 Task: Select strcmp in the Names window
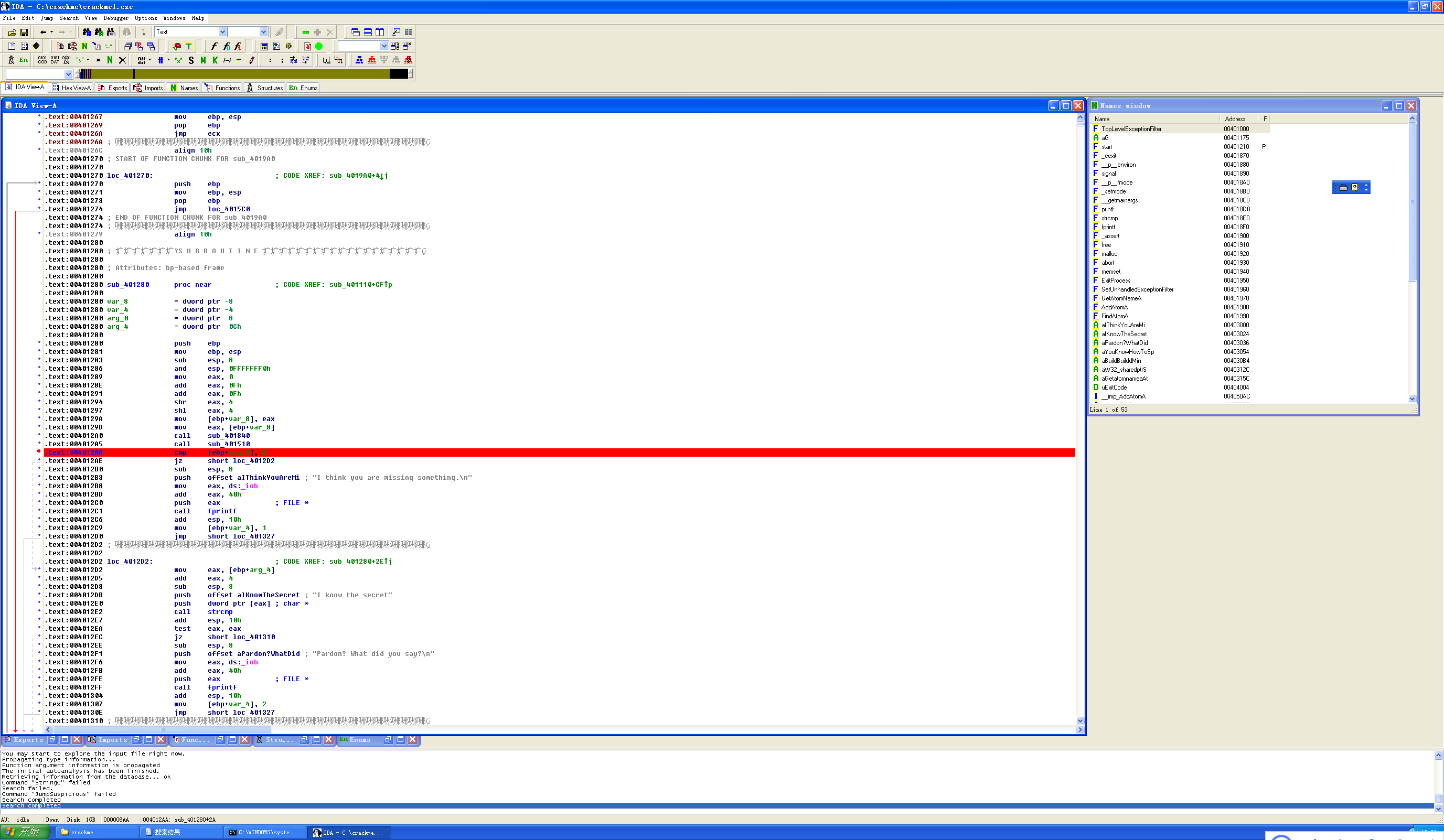pos(1109,218)
